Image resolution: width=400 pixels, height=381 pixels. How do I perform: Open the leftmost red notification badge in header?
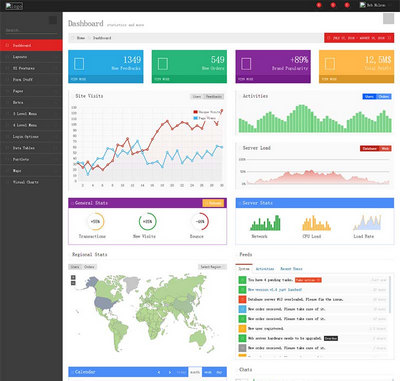click(319, 5)
